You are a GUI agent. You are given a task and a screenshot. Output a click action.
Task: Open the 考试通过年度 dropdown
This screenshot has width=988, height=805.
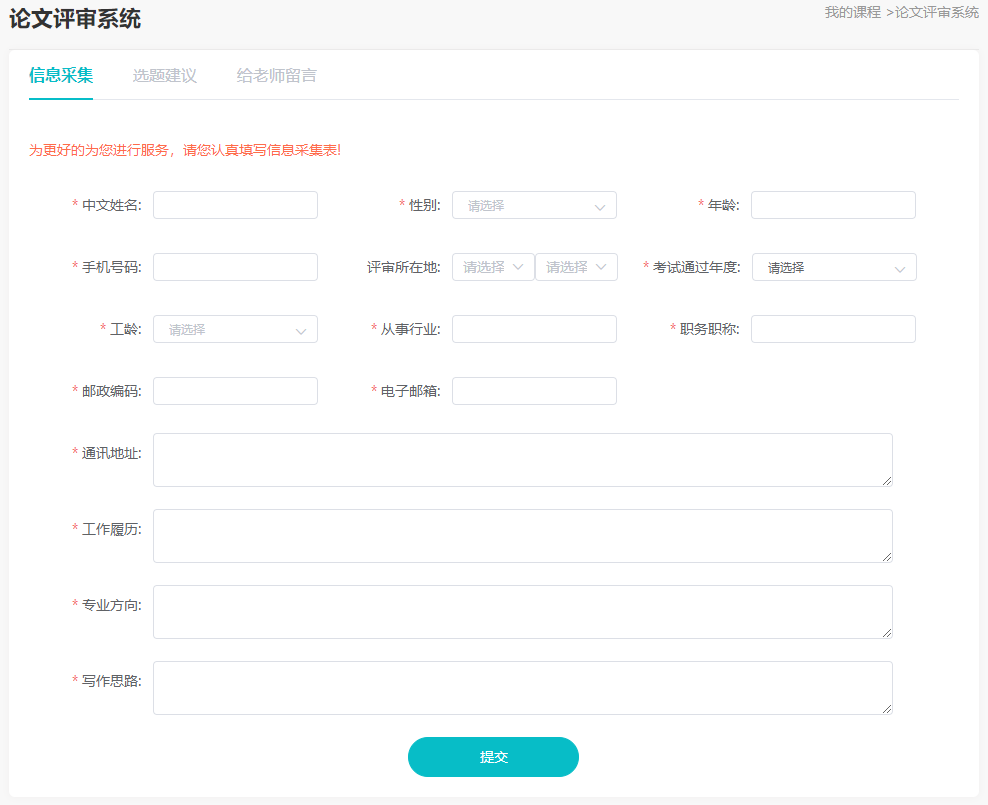click(x=833, y=267)
